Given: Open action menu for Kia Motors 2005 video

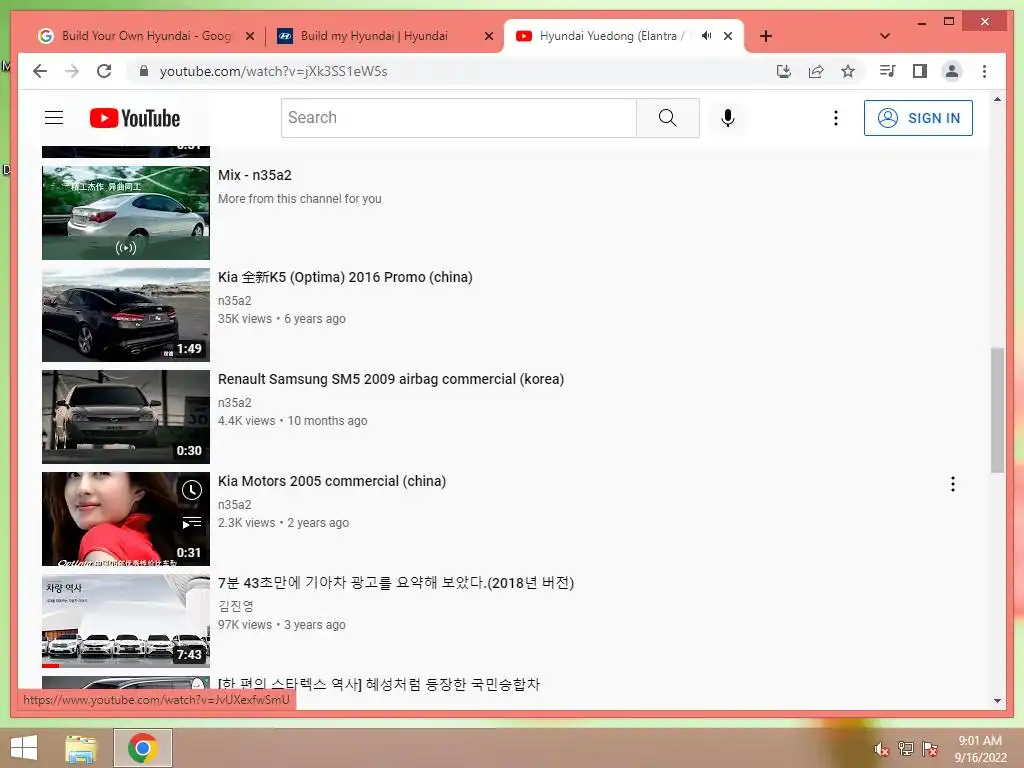Looking at the screenshot, I should (x=953, y=484).
